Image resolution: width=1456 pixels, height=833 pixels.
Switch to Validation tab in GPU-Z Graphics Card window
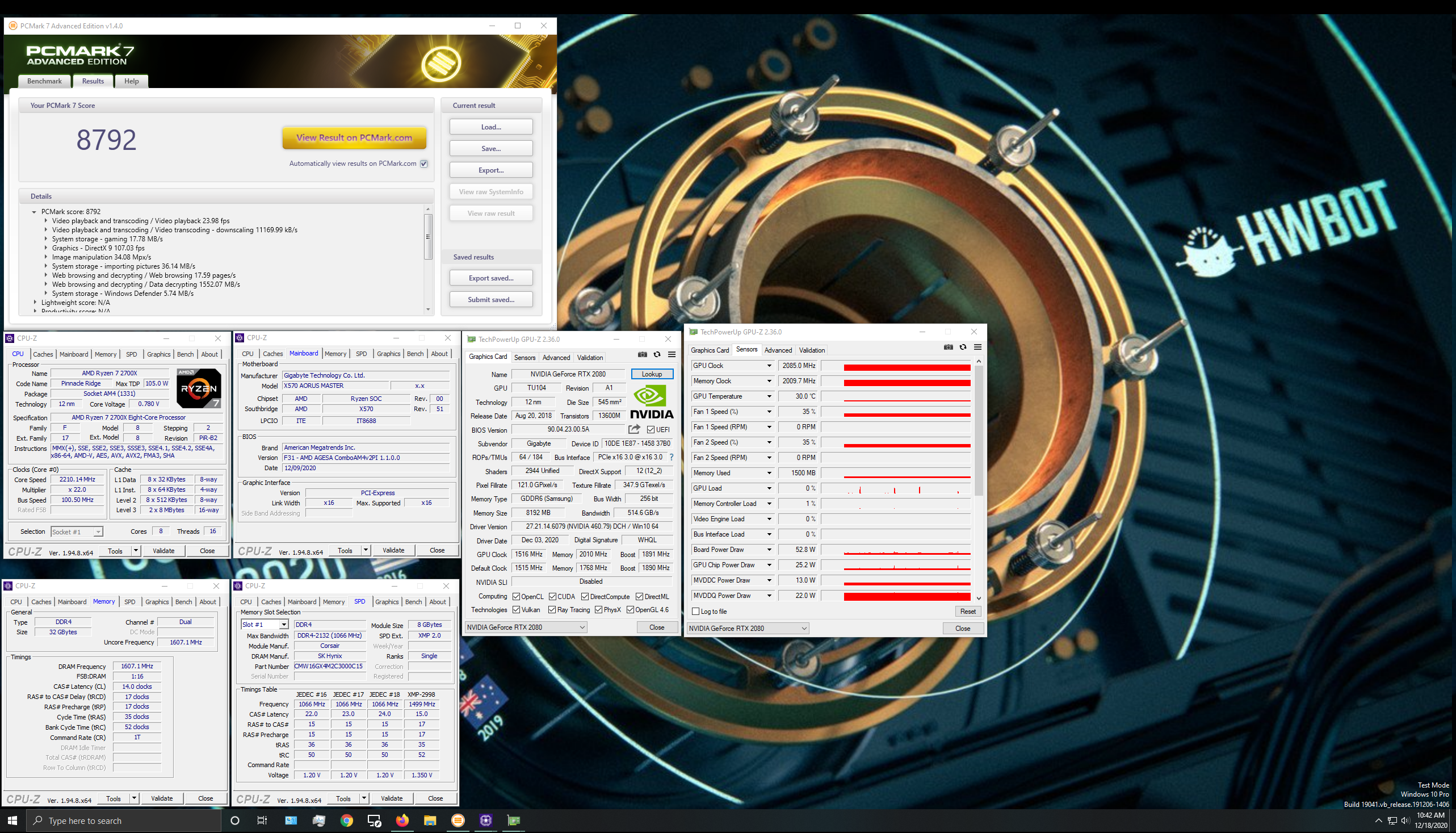[590, 358]
